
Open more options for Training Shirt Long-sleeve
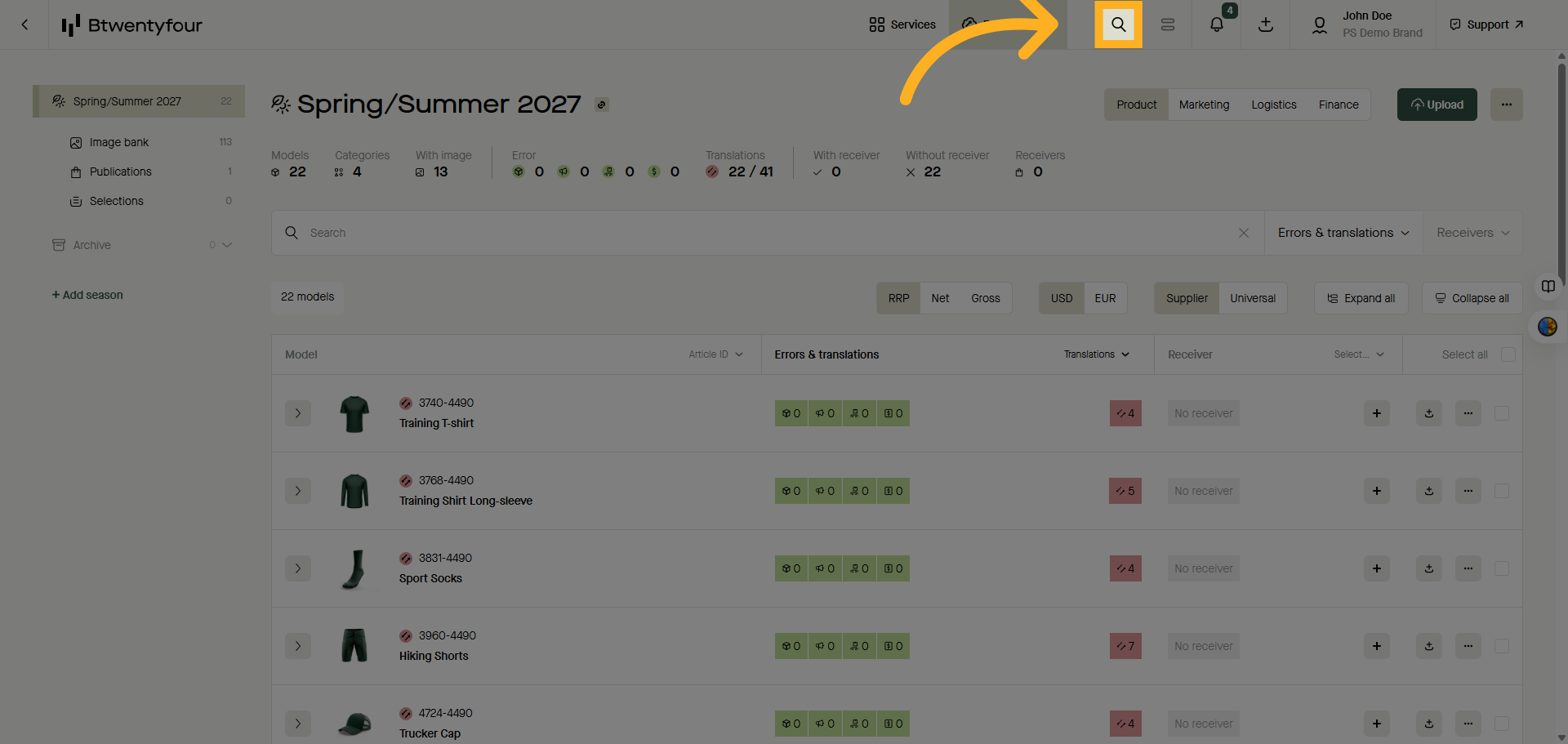pos(1468,491)
